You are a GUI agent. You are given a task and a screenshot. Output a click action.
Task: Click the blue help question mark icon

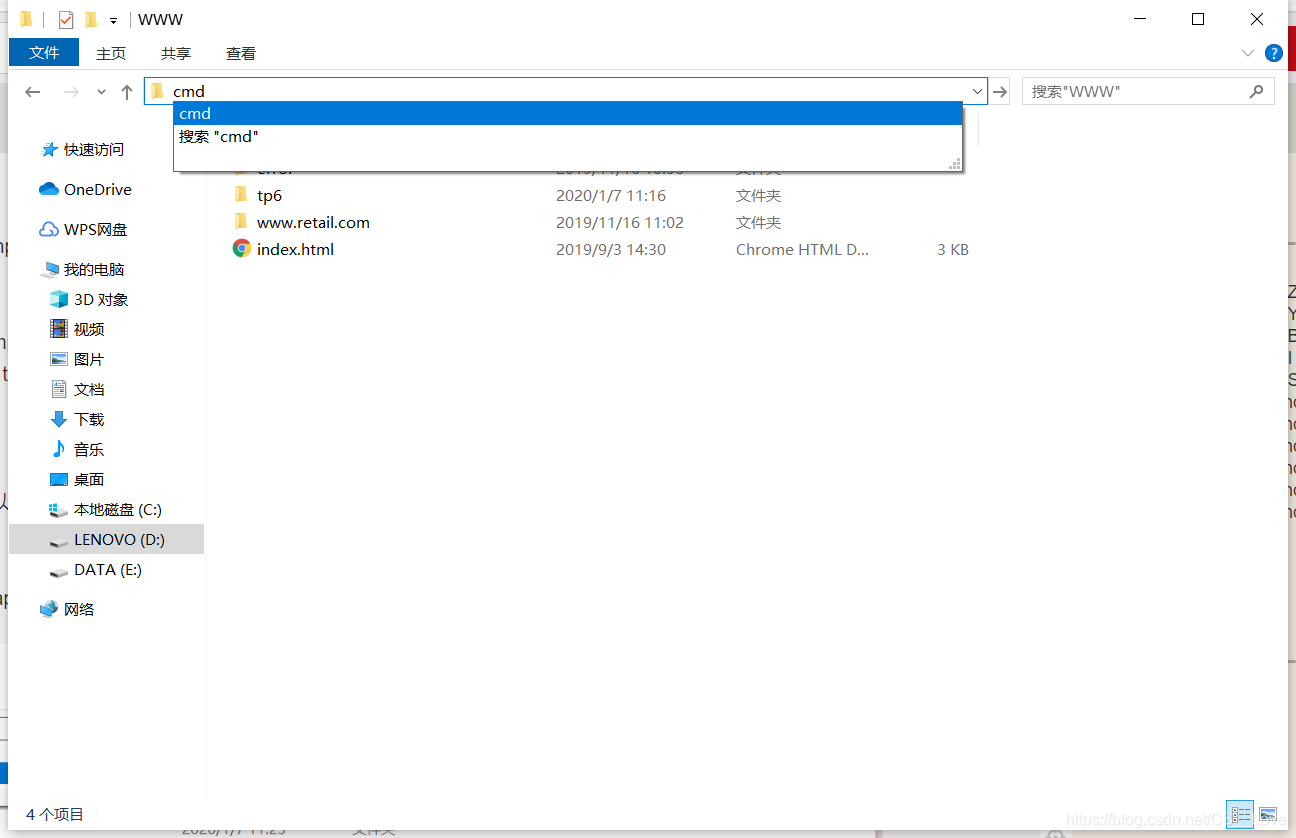pyautogui.click(x=1274, y=53)
